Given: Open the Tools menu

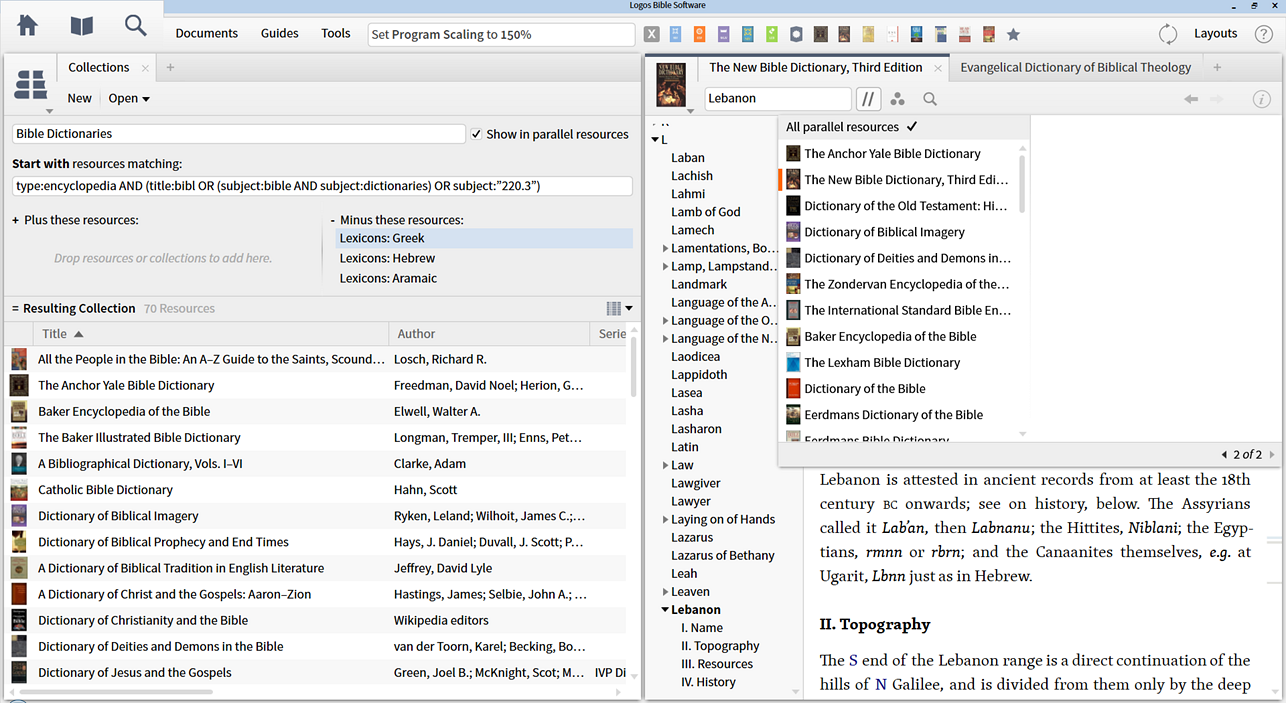Looking at the screenshot, I should [x=336, y=33].
